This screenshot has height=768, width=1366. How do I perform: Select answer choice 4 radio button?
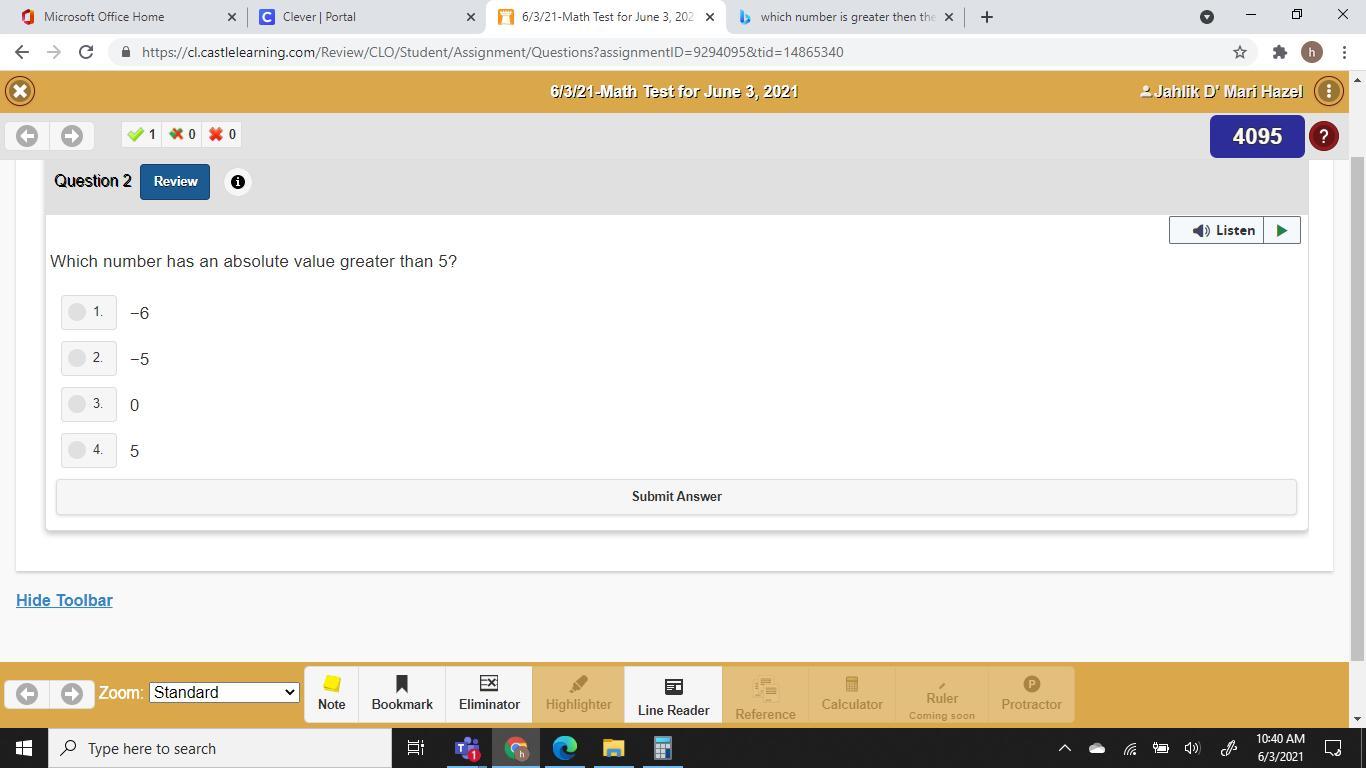[77, 450]
